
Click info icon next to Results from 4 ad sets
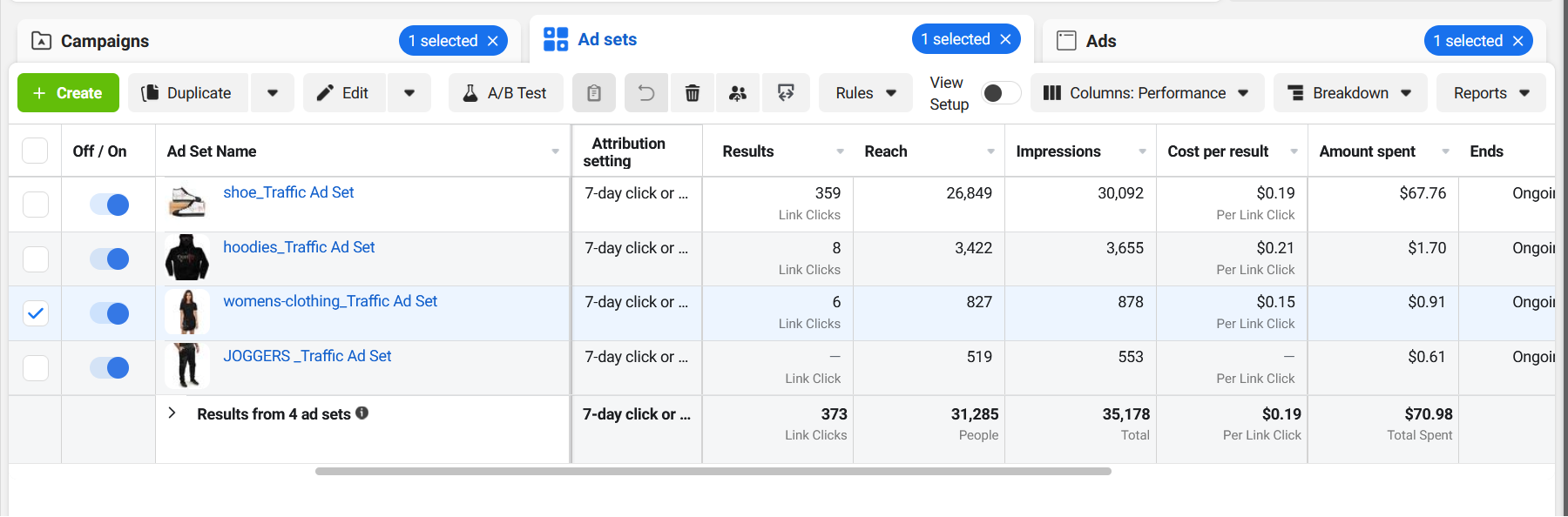coord(362,413)
